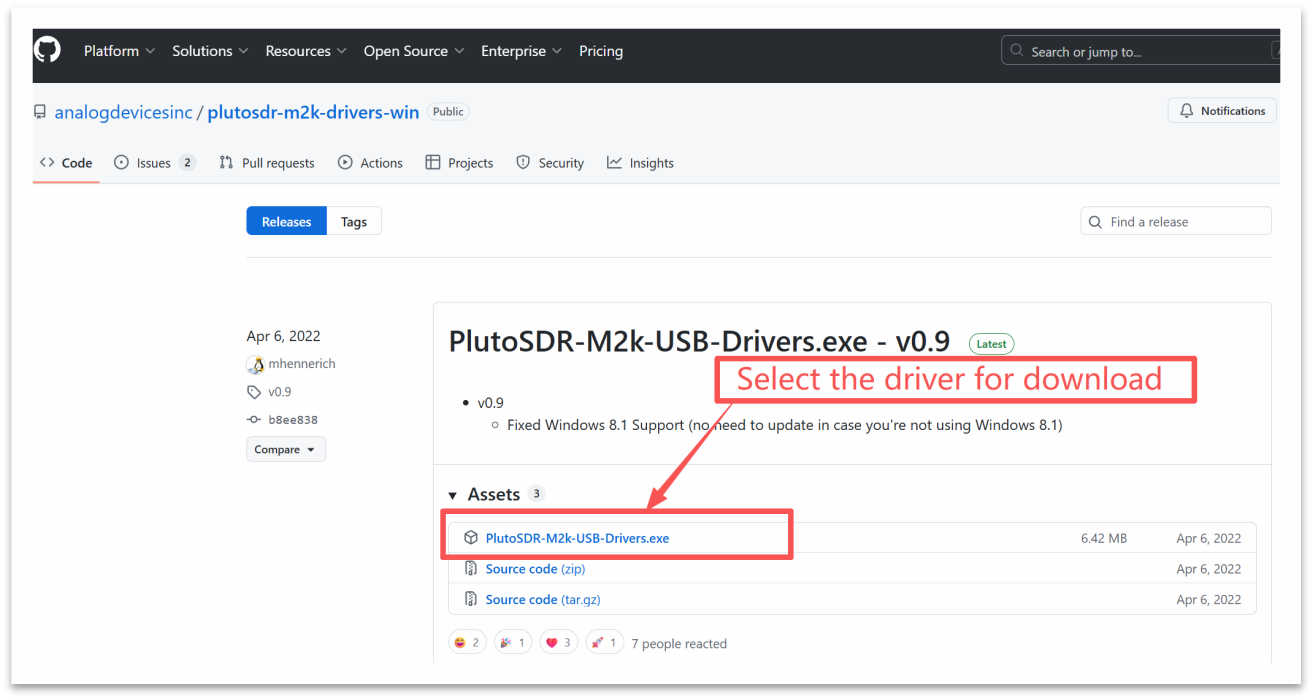Click the Latest release badge
Screen dimensions: 1312x700
tap(991, 344)
